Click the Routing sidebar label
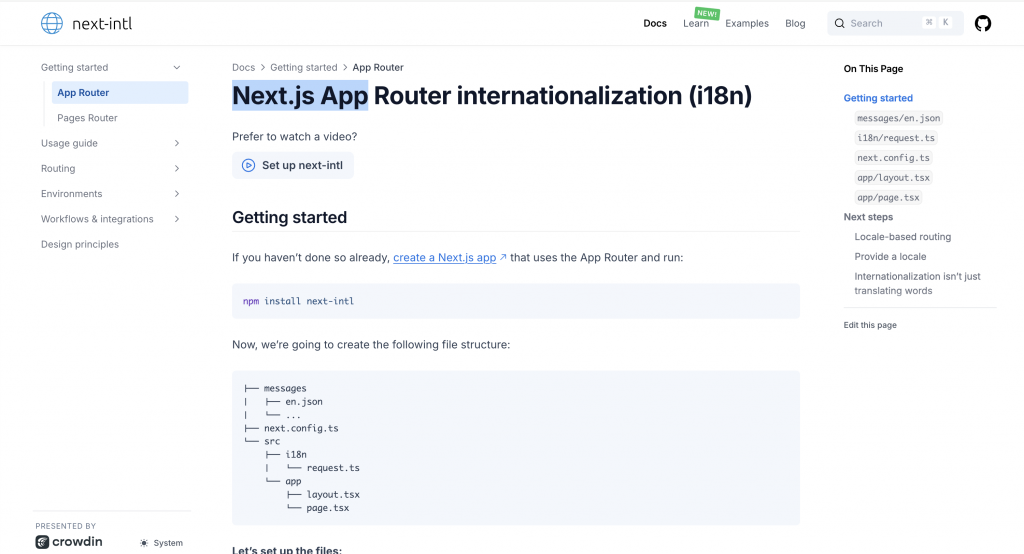This screenshot has height=554, width=1024. [x=58, y=169]
